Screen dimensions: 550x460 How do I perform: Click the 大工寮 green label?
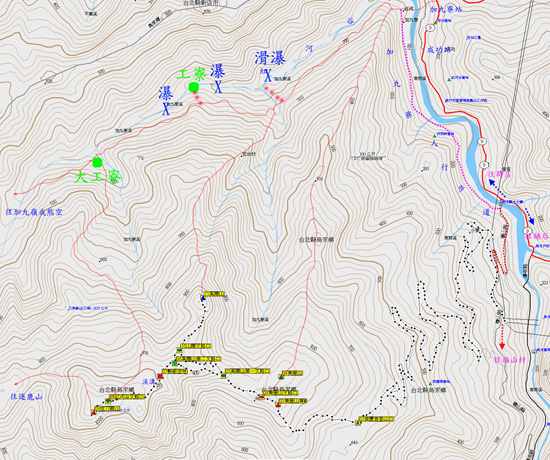click(x=98, y=178)
